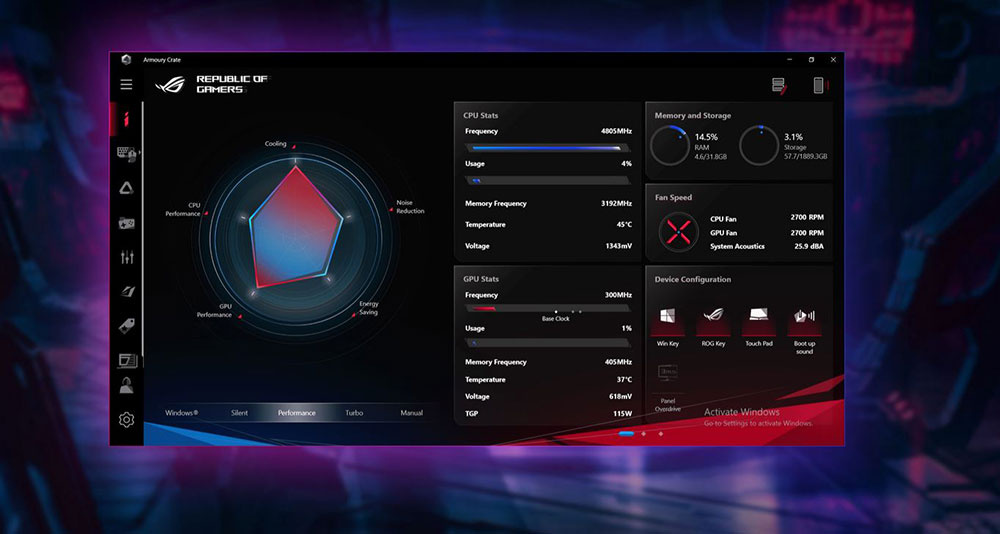The image size is (1000, 534).
Task: Toggle the Boot up sound setting
Action: [804, 329]
